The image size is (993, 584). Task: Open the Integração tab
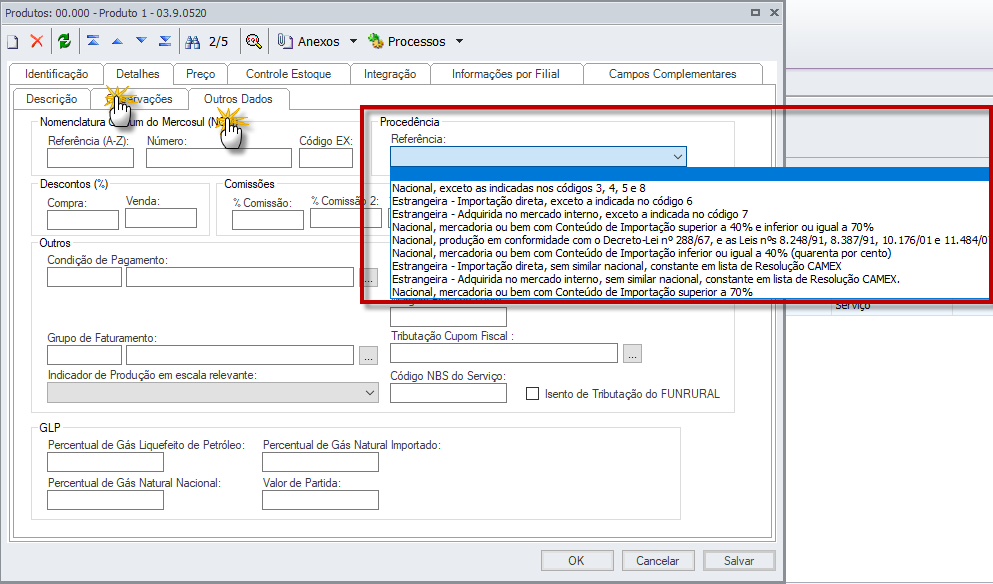pos(390,74)
